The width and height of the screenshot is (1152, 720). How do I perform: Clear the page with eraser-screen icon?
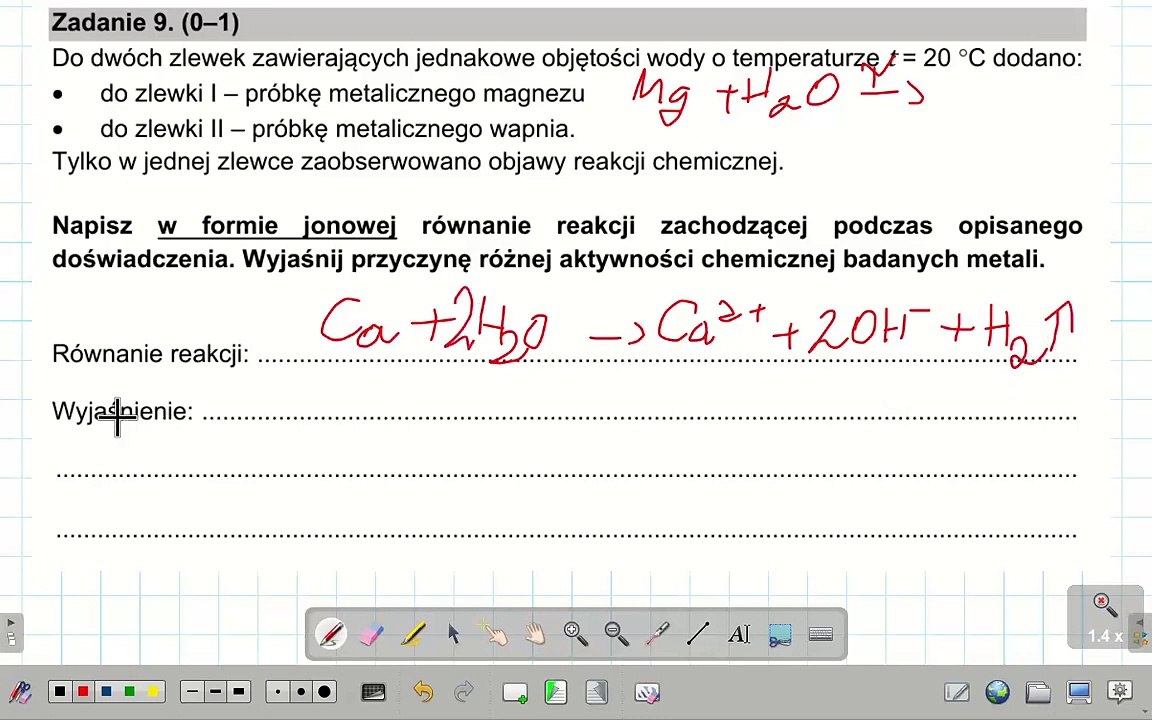(647, 692)
